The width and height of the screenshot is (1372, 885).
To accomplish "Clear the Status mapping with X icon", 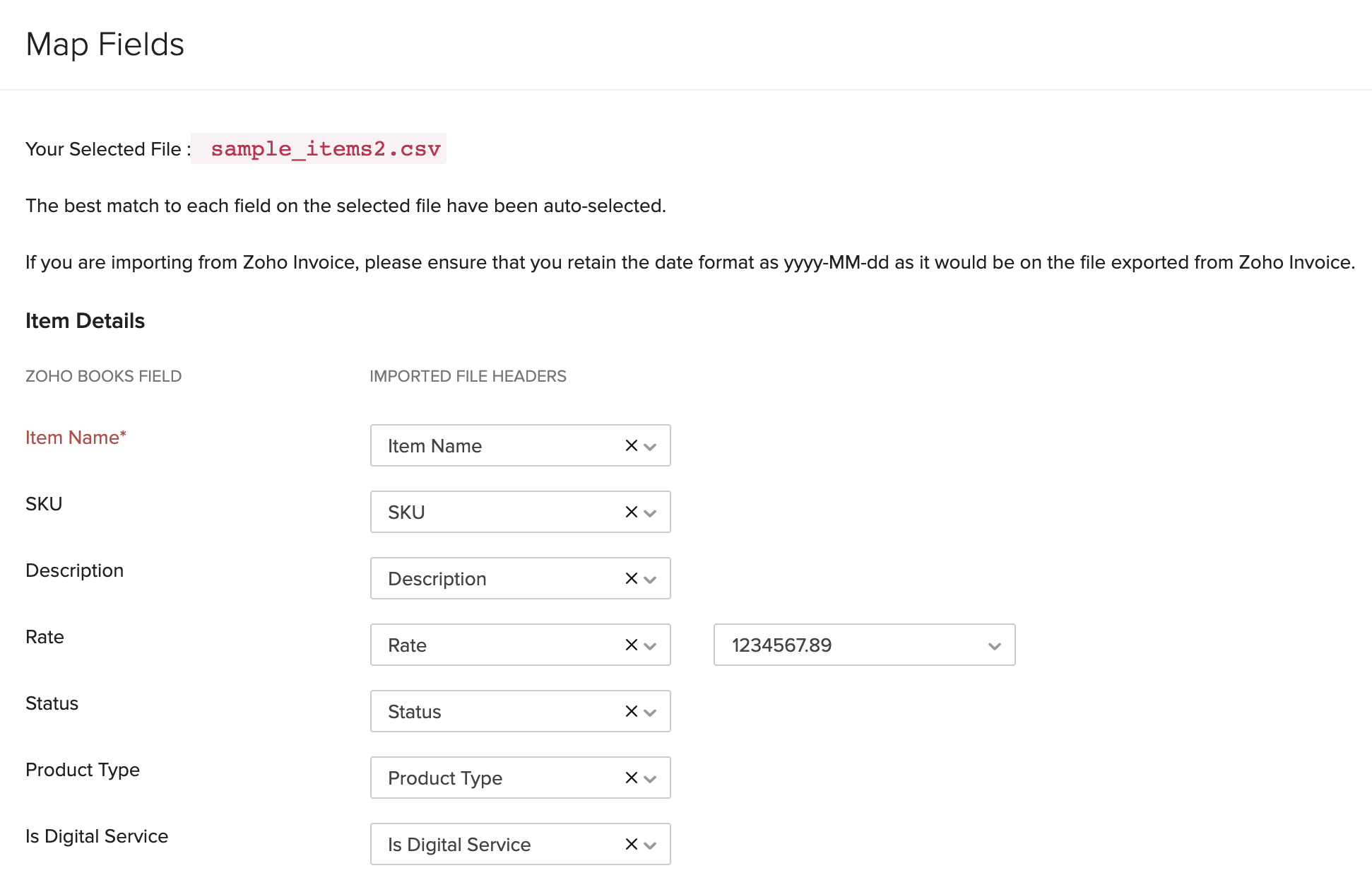I will point(632,711).
